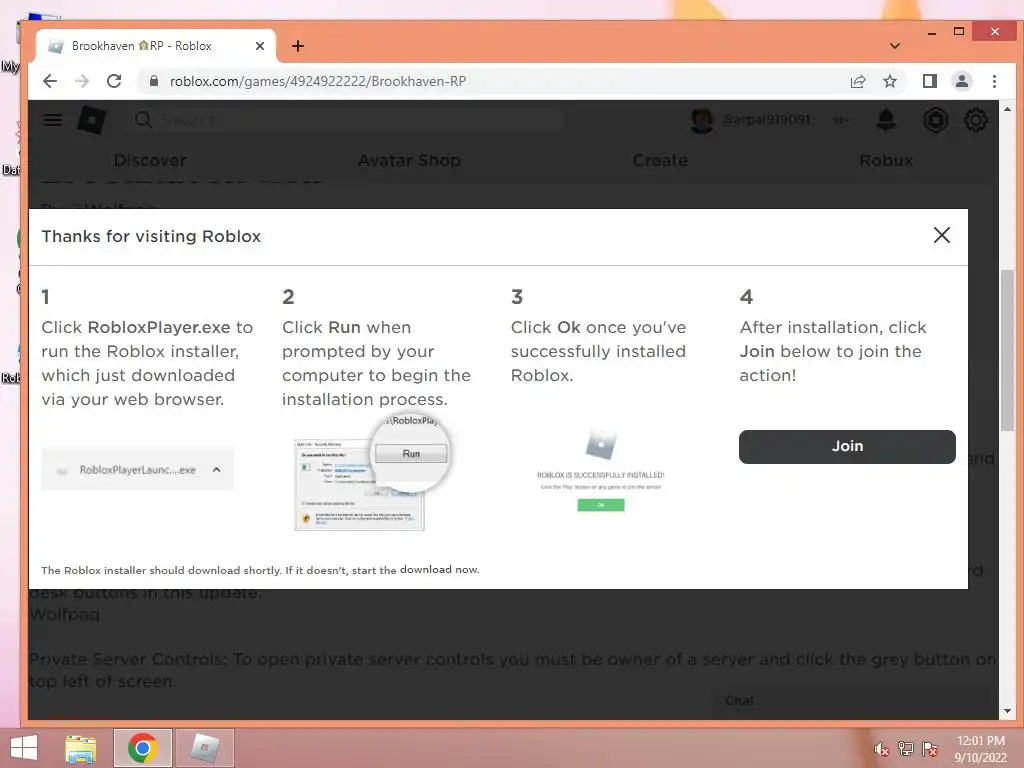1024x768 pixels.
Task: Open Chrome three-dot menu
Action: pyautogui.click(x=994, y=81)
